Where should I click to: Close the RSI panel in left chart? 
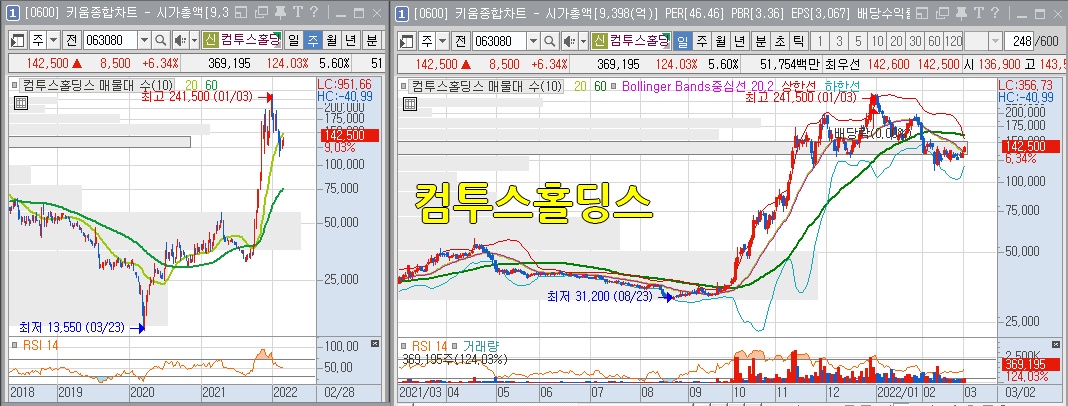coord(374,344)
